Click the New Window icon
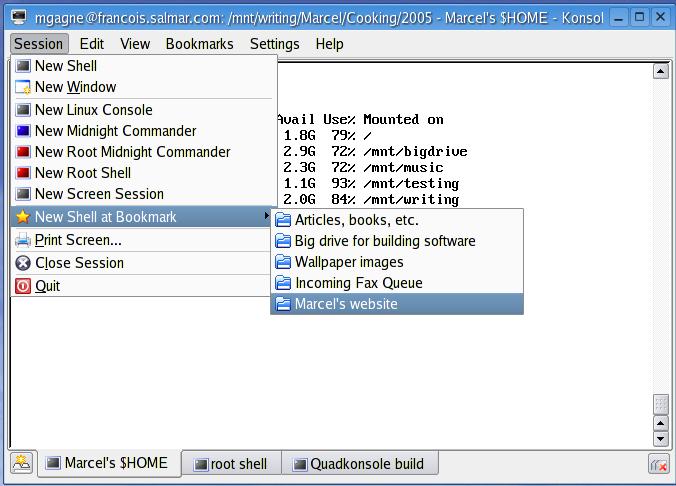The width and height of the screenshot is (676, 486). click(23, 87)
